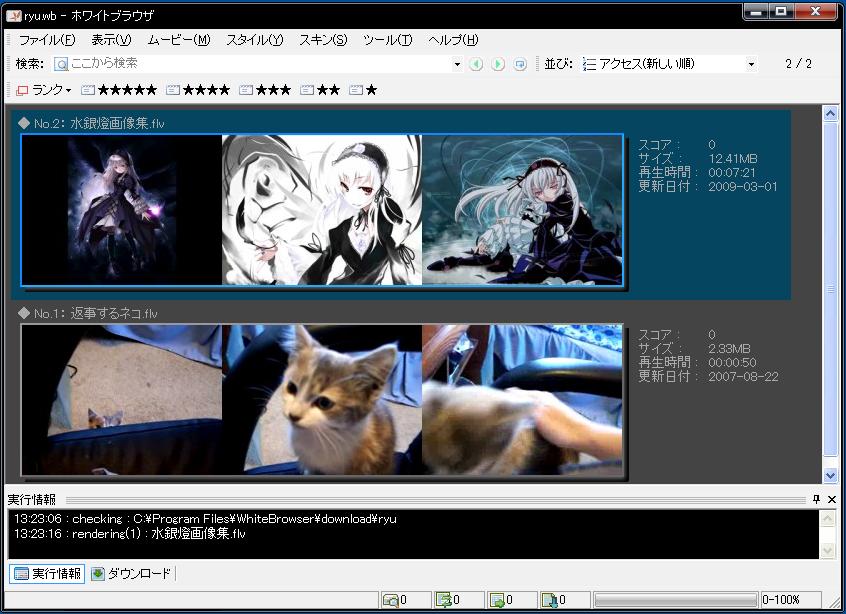
Task: Click the list scrollbar down arrow
Action: pyautogui.click(x=830, y=475)
